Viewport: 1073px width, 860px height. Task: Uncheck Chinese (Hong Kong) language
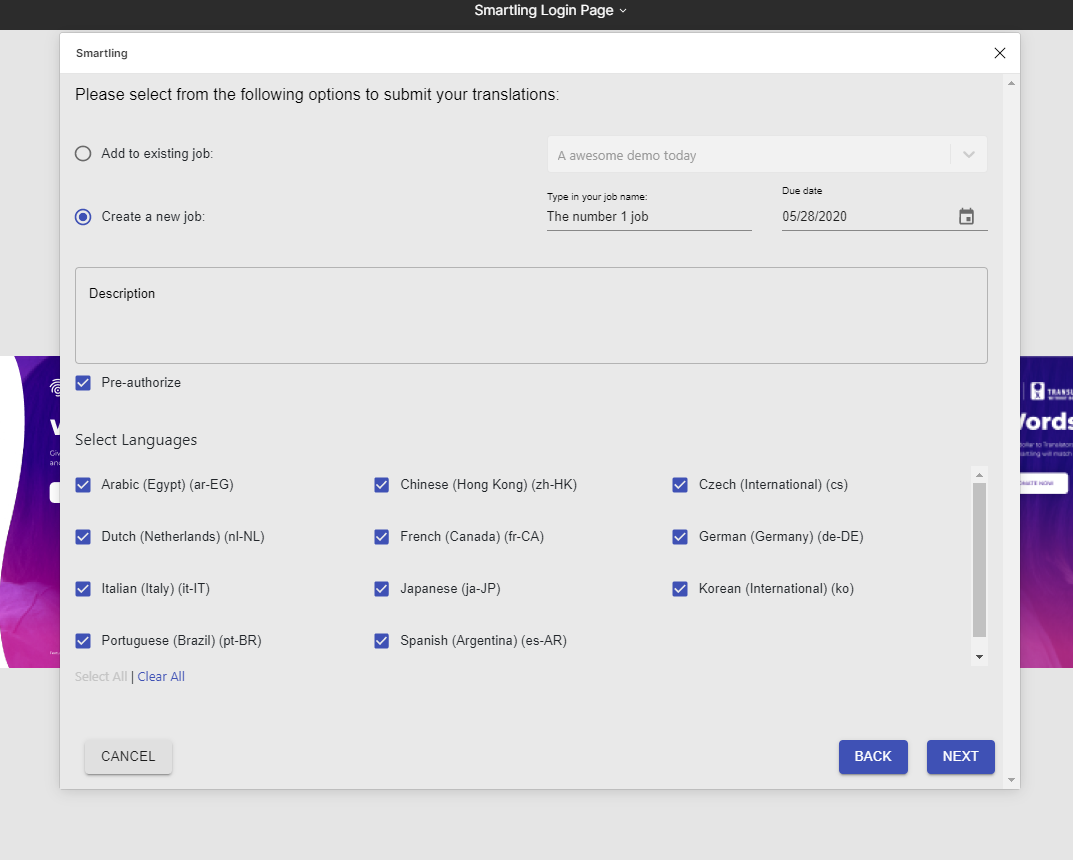point(382,485)
